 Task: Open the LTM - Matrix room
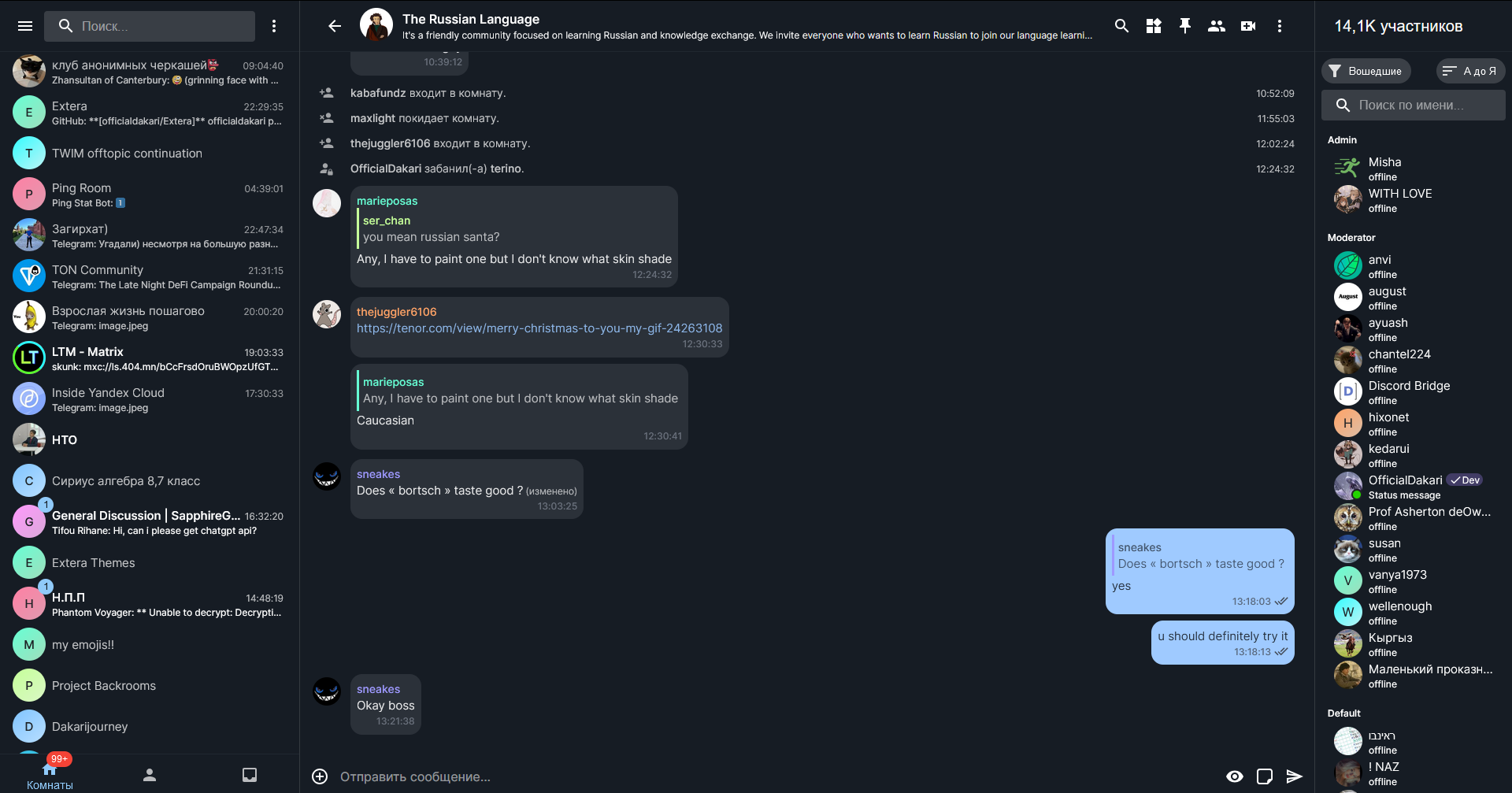click(150, 358)
